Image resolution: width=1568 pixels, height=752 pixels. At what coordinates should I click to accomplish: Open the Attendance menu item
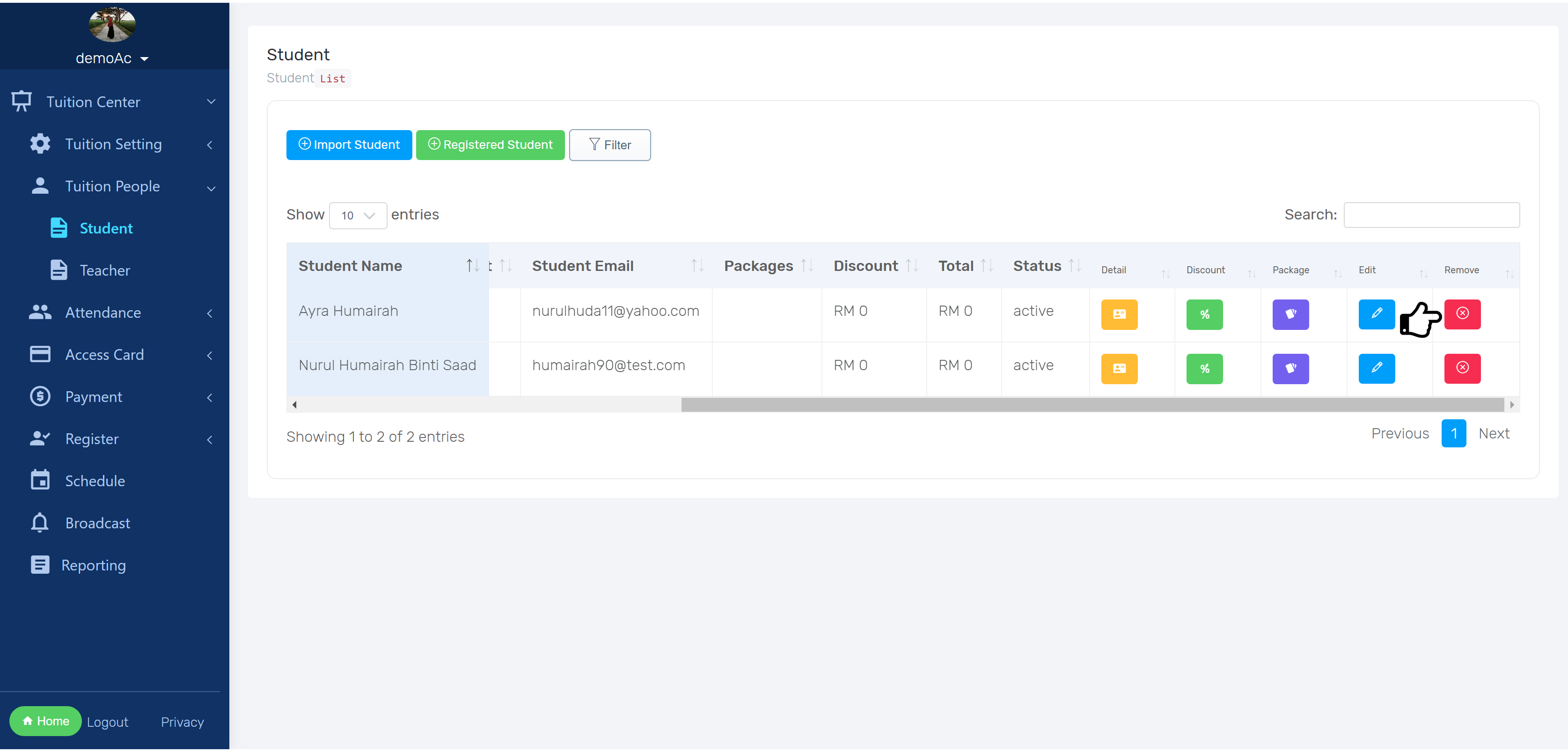pos(103,312)
